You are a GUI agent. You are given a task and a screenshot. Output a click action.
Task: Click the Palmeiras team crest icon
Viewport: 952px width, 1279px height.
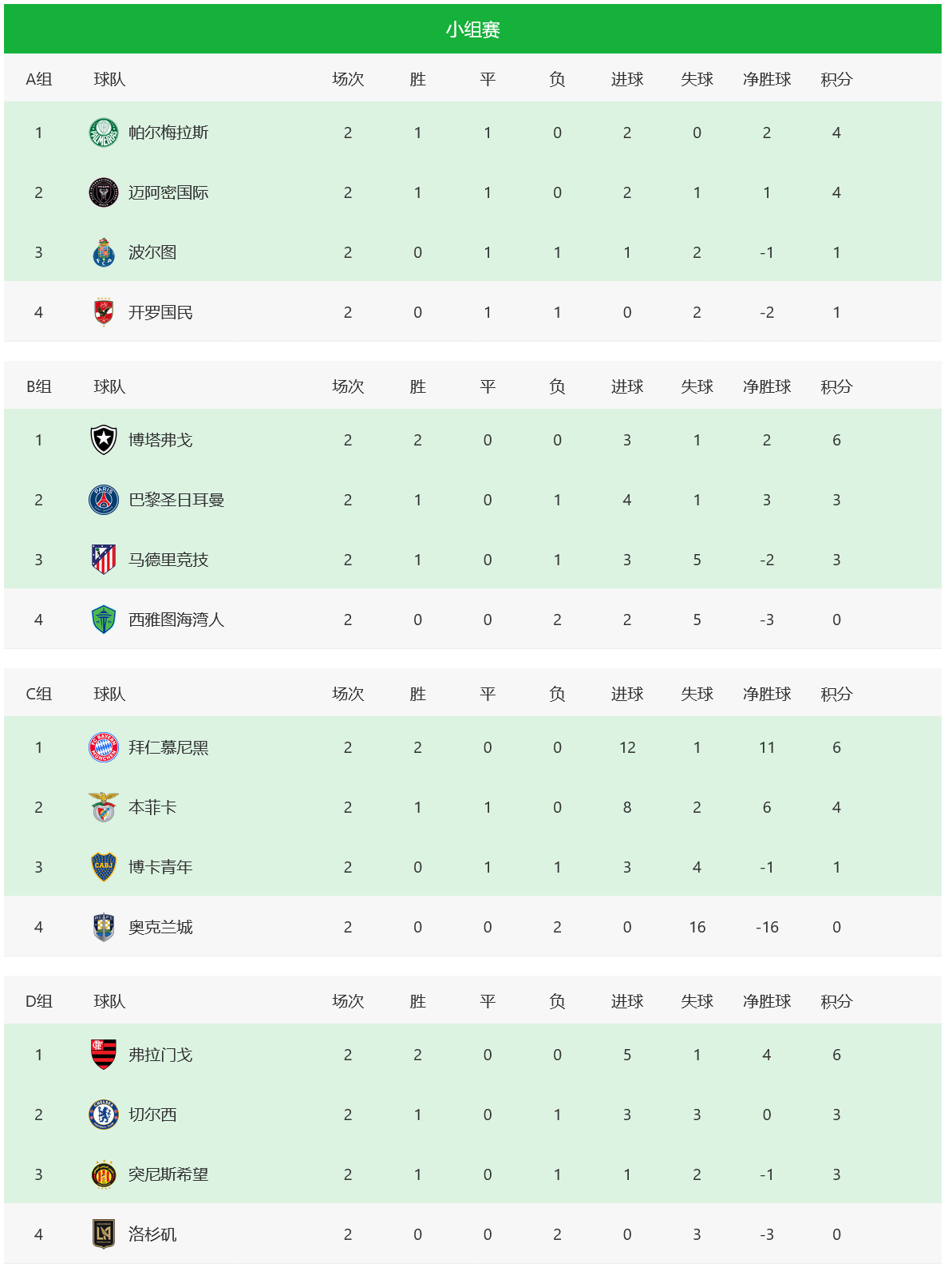click(x=104, y=133)
